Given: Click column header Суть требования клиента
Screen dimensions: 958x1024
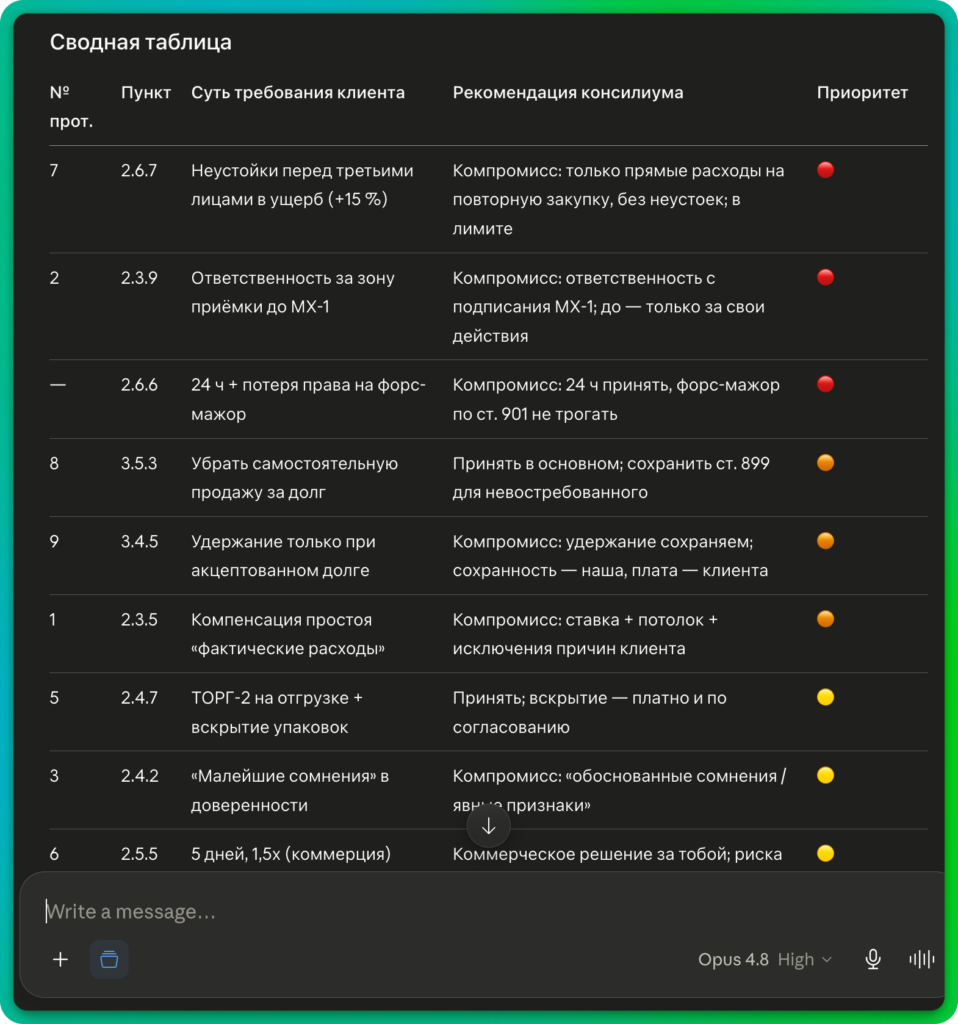Looking at the screenshot, I should [298, 93].
